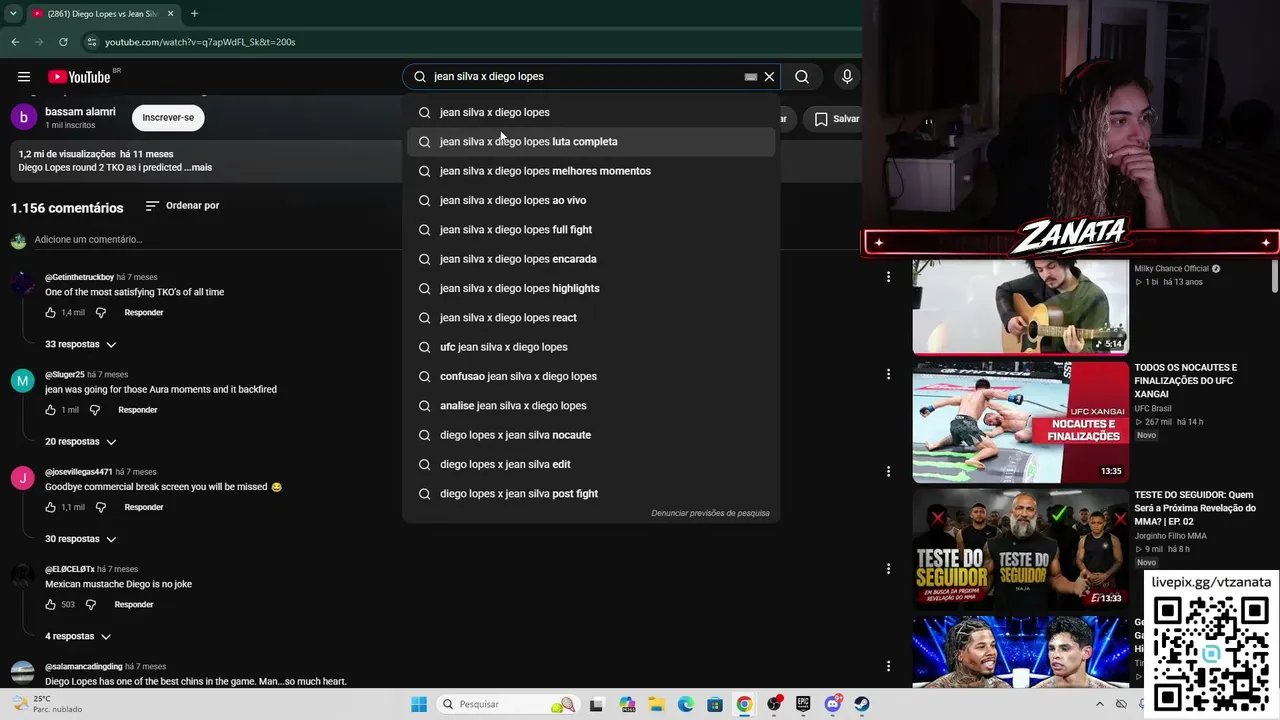This screenshot has height=720, width=1280.
Task: Reload the YouTube page
Action: pos(63,42)
